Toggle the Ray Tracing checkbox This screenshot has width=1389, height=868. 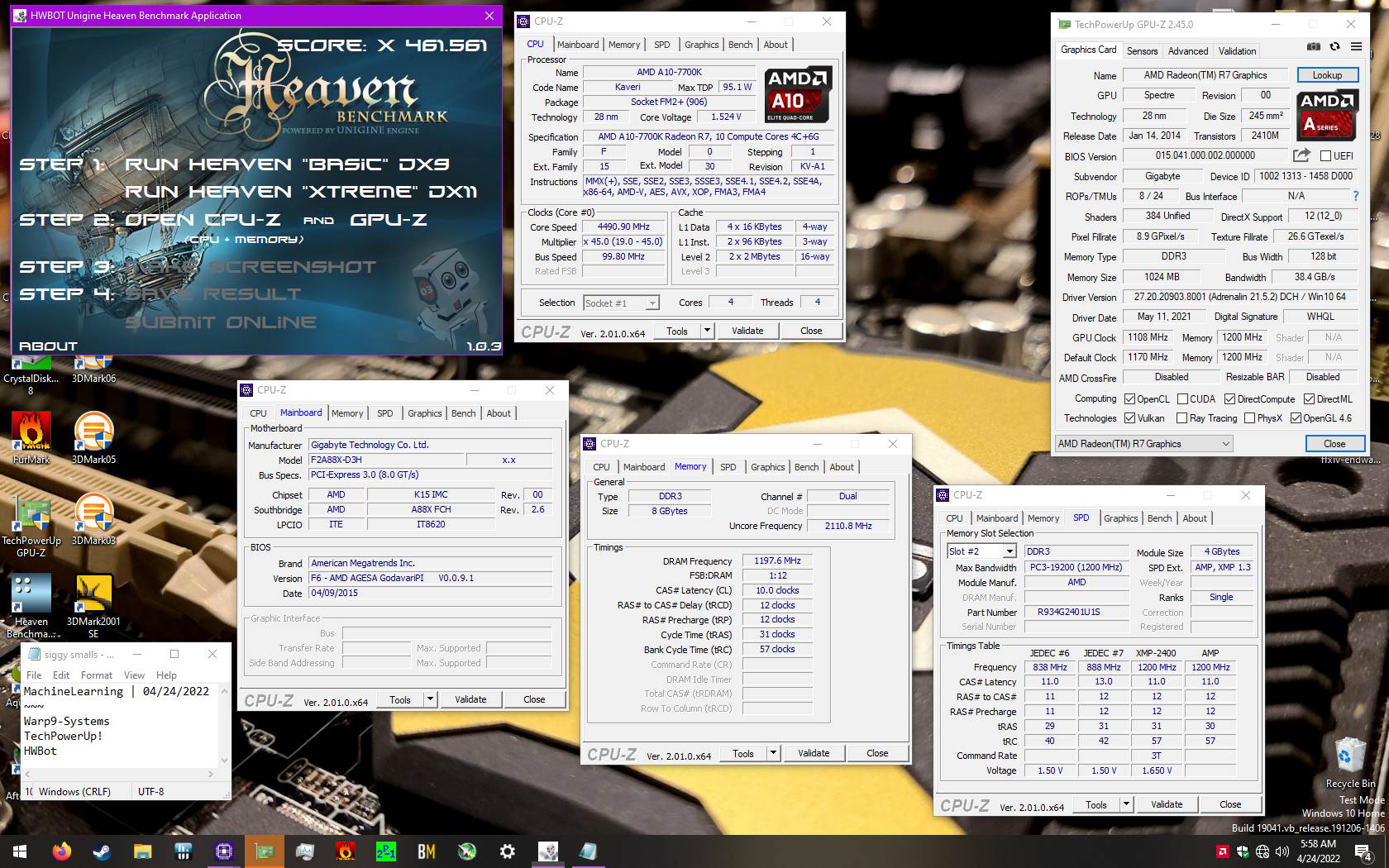1181,418
